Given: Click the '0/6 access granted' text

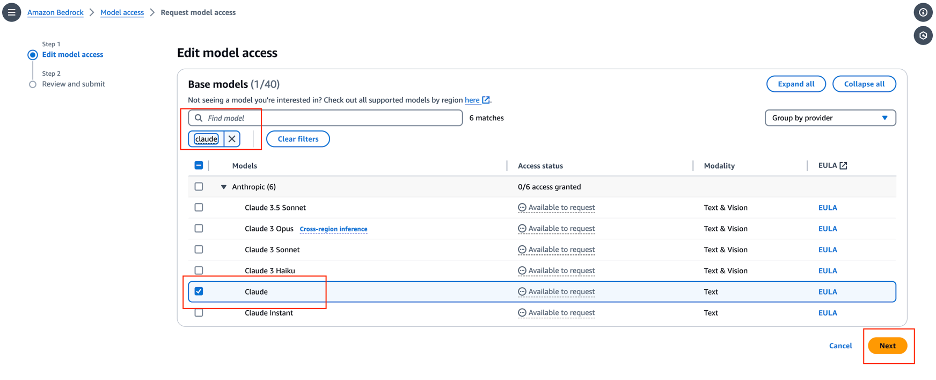Looking at the screenshot, I should coord(549,187).
